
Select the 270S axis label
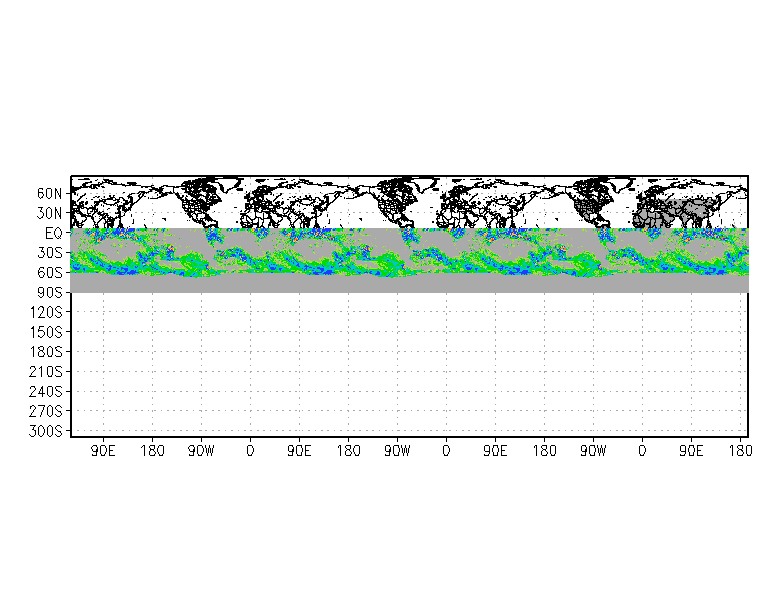pyautogui.click(x=46, y=412)
